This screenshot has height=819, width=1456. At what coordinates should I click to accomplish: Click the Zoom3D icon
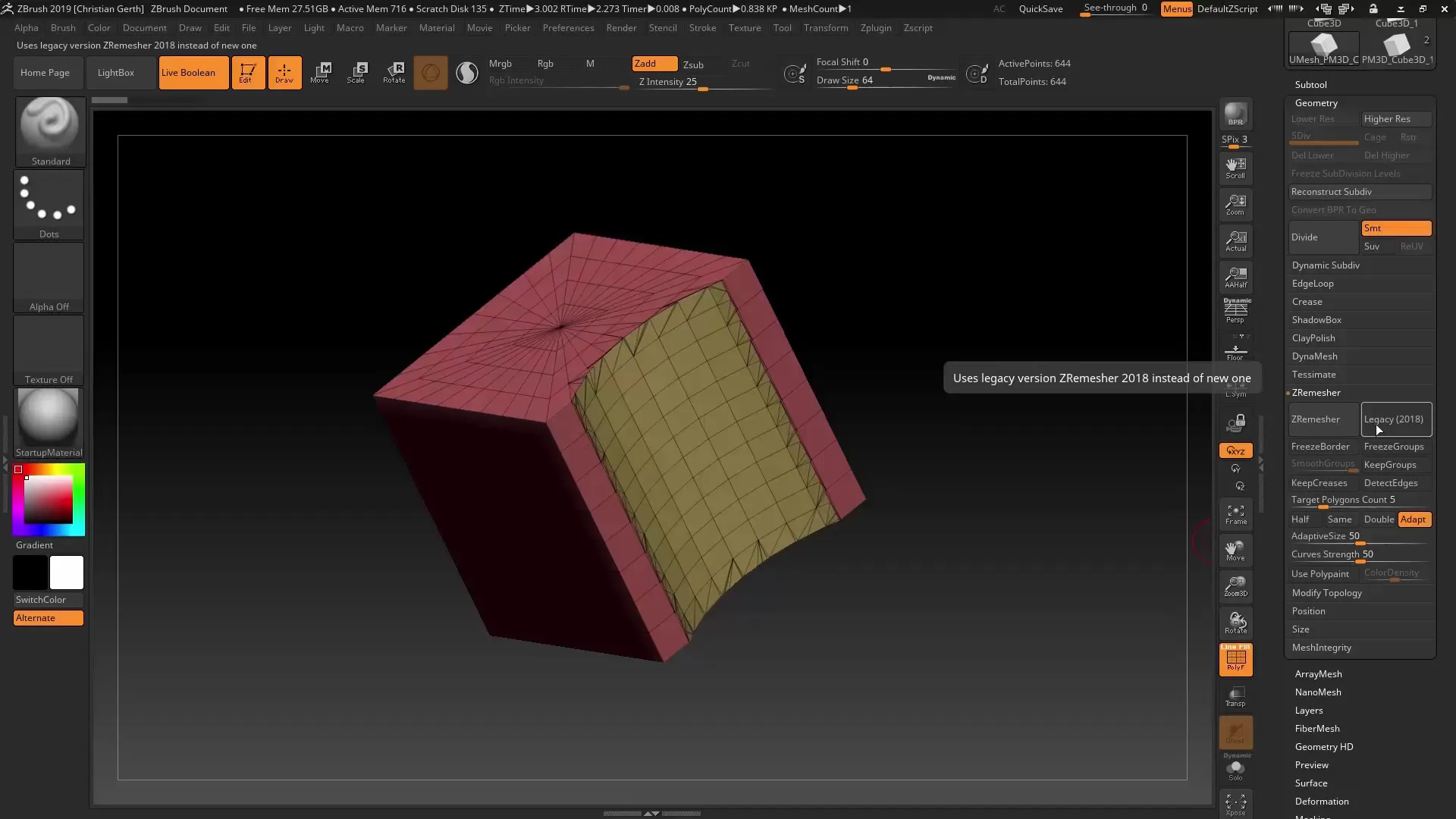1235,587
